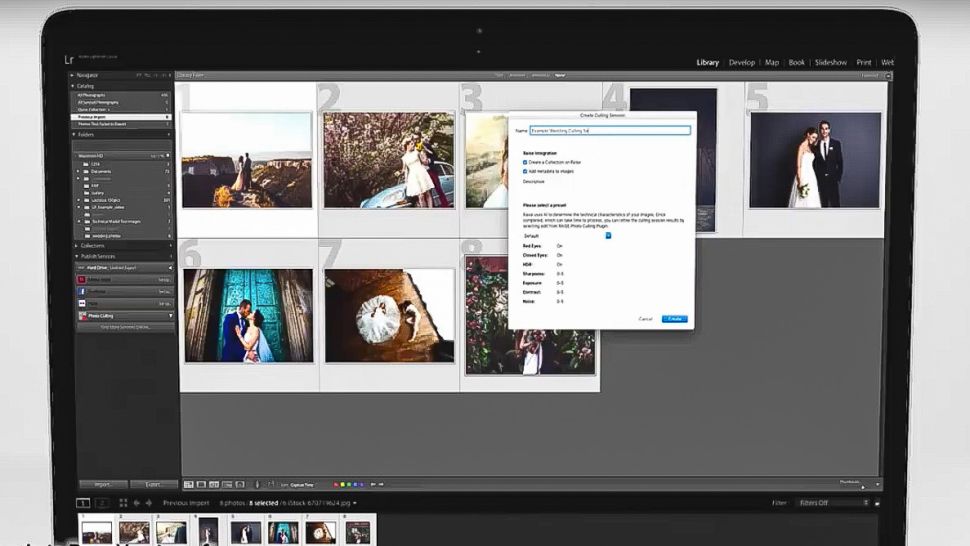Select second window display button 2

click(x=103, y=503)
